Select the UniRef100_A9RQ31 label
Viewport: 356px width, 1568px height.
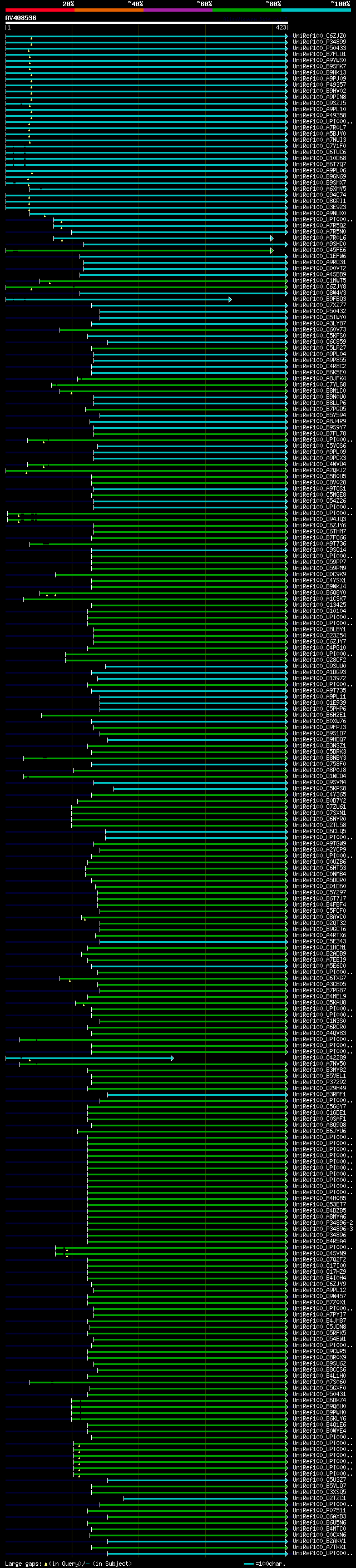pyautogui.click(x=319, y=263)
